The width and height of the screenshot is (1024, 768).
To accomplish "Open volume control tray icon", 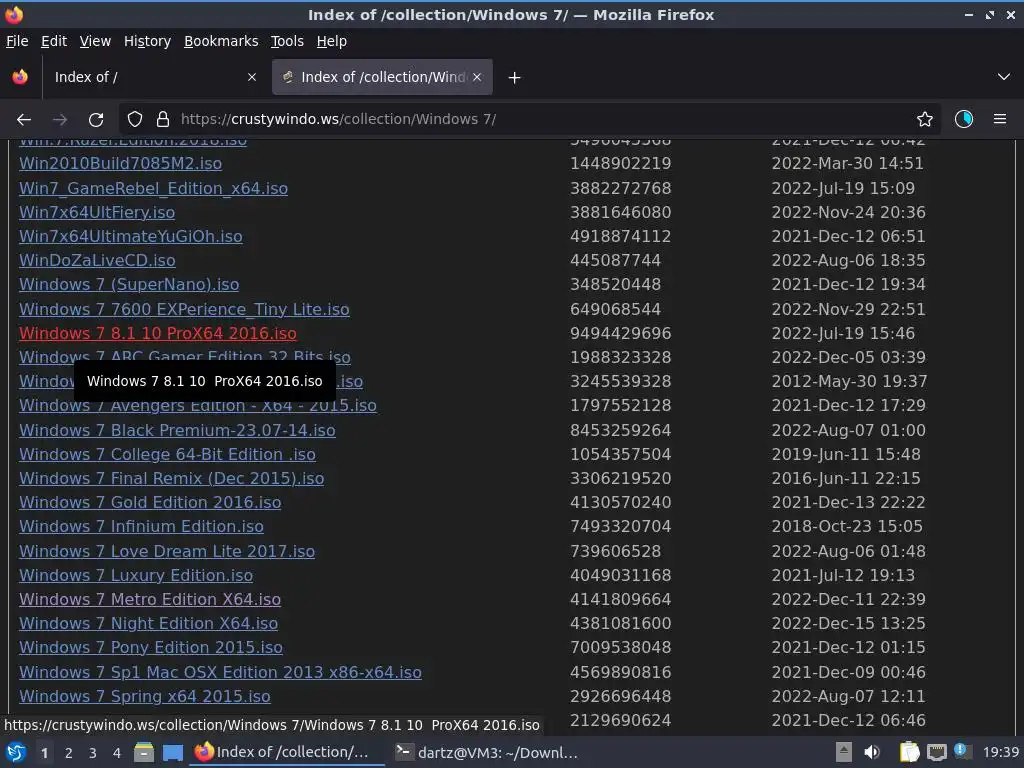I will (x=871, y=753).
